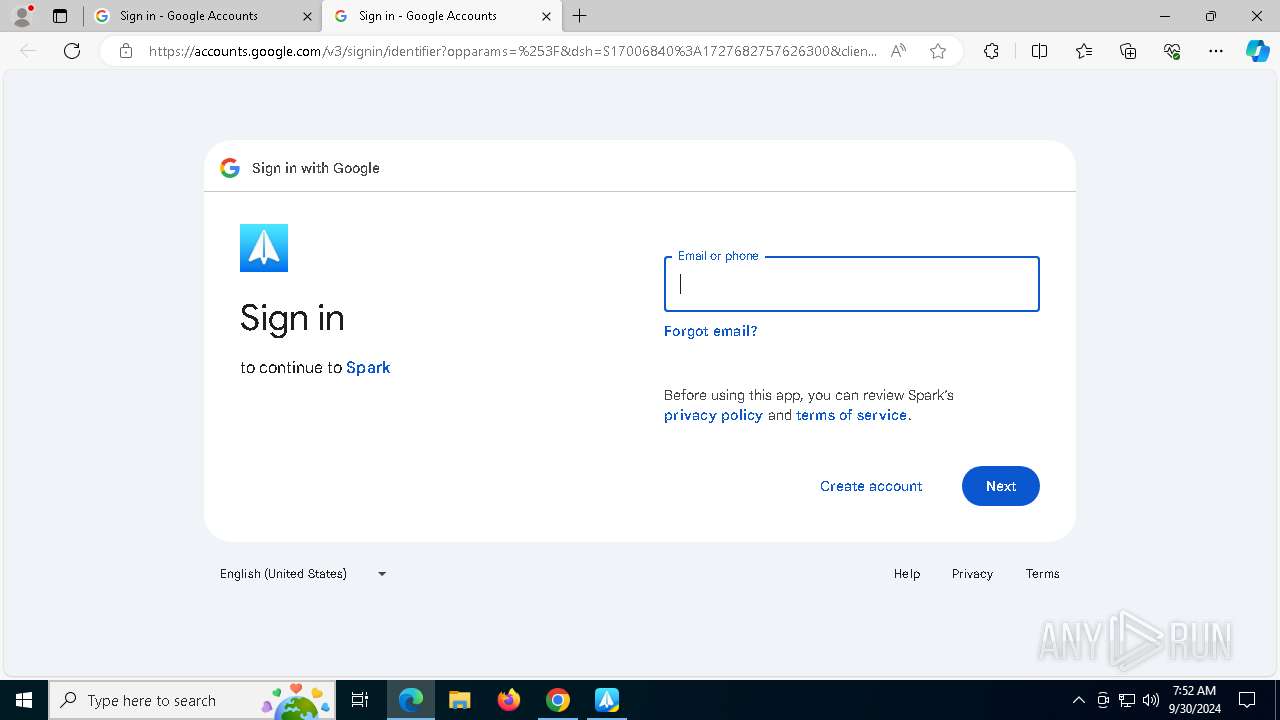
Task: Click the Spark app name link
Action: pyautogui.click(x=368, y=367)
